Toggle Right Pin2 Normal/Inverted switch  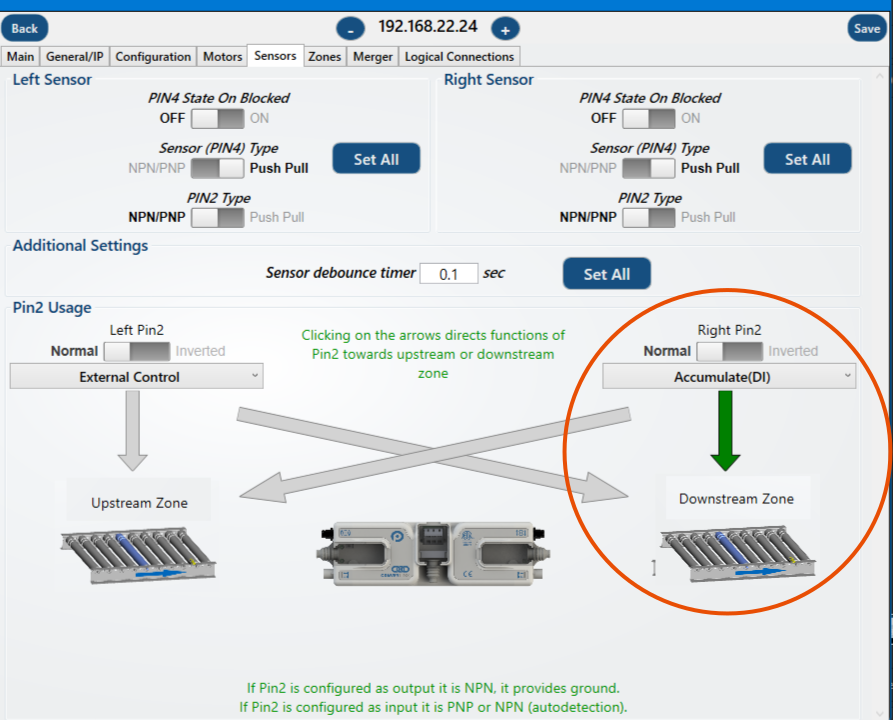(x=730, y=351)
